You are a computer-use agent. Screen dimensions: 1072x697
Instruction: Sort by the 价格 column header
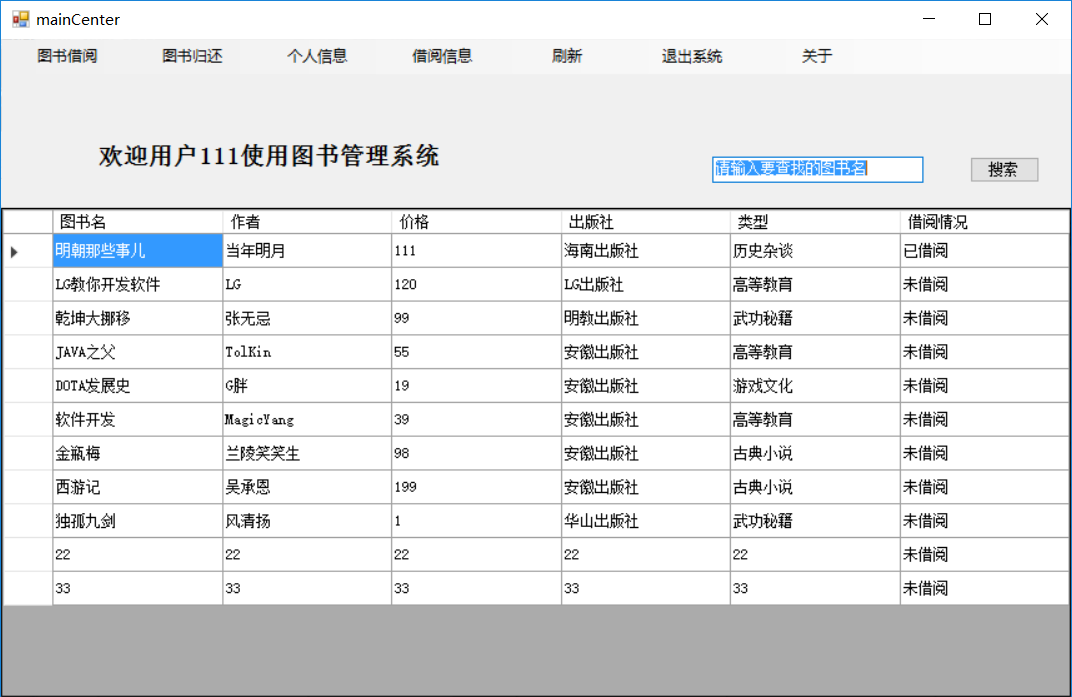coord(477,222)
